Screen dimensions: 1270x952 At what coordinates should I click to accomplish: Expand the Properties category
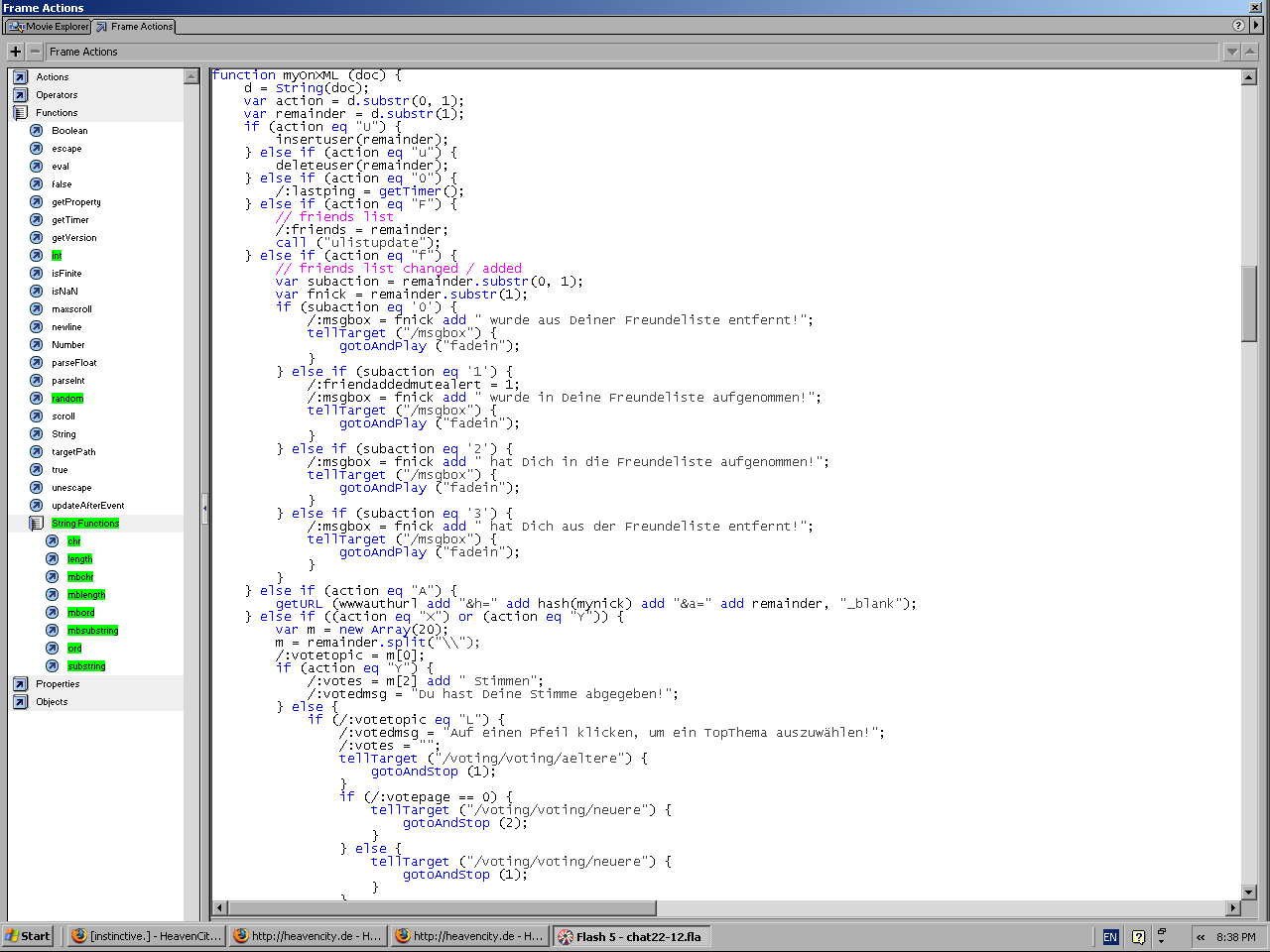tap(20, 684)
